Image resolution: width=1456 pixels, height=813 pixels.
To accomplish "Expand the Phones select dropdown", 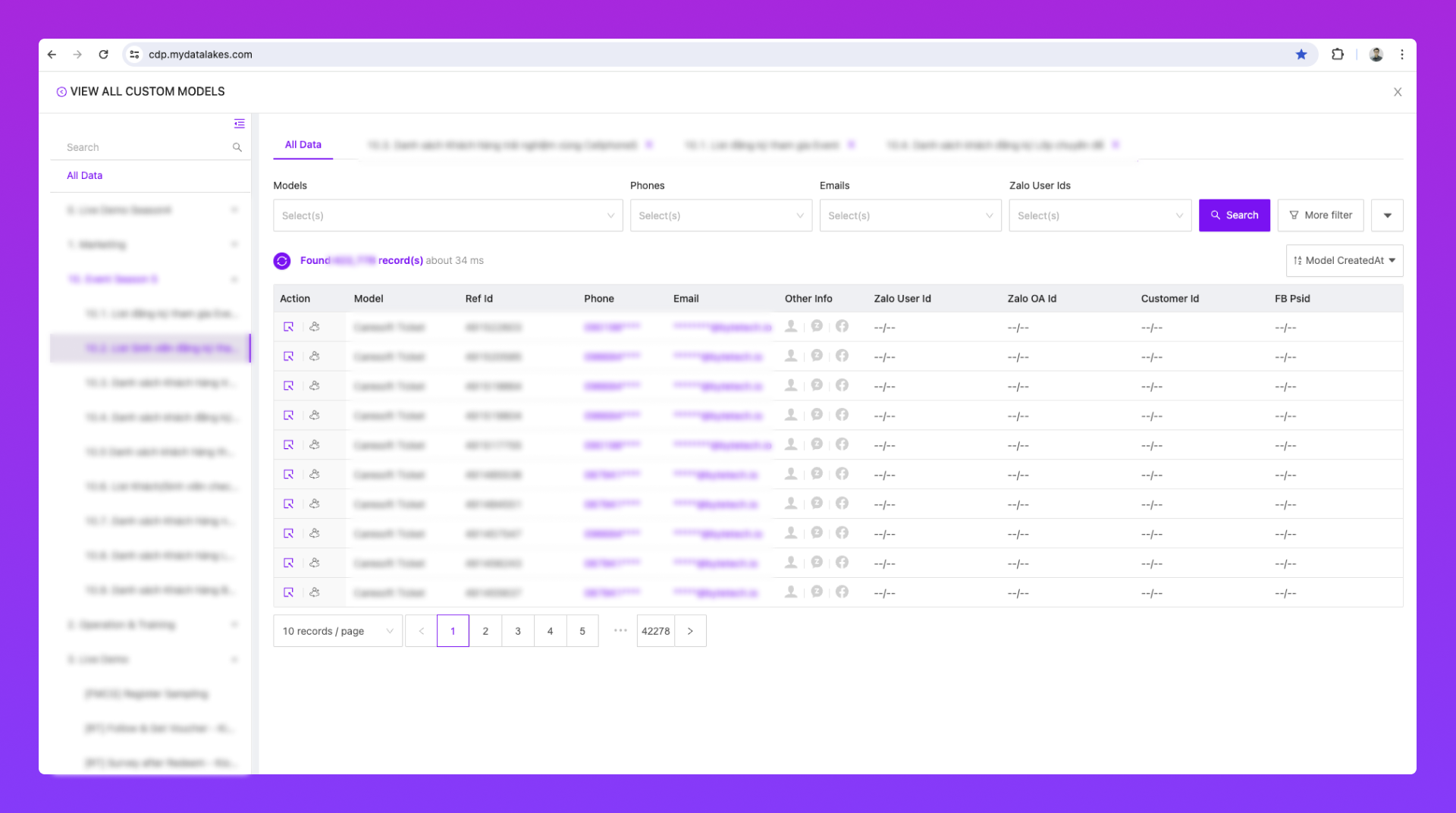I will [x=720, y=216].
